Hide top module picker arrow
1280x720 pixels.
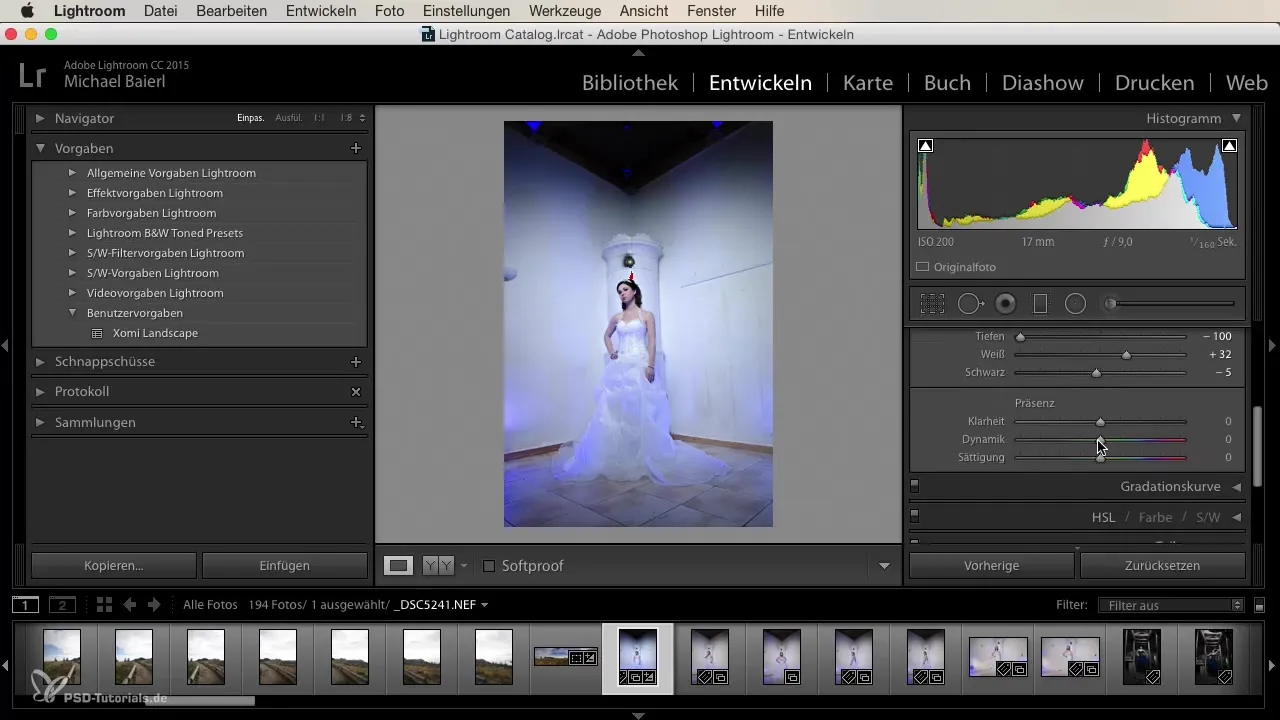tap(639, 52)
